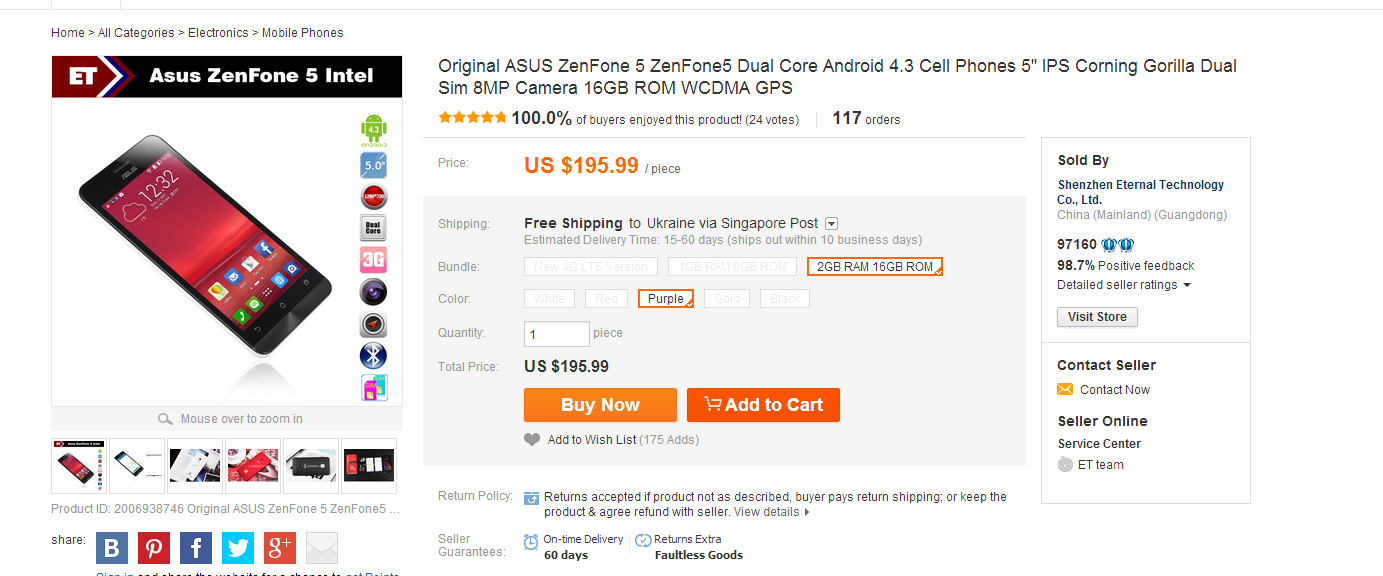Click the quantity input field

557,334
